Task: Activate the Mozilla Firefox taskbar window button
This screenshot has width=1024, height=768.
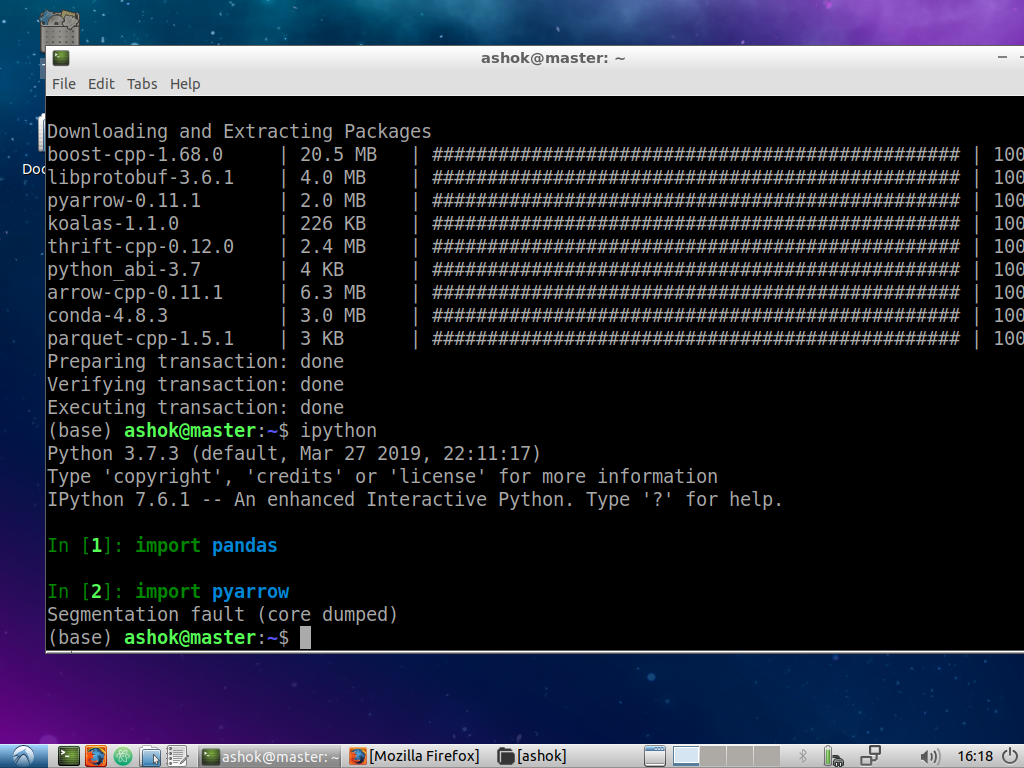Action: point(413,755)
